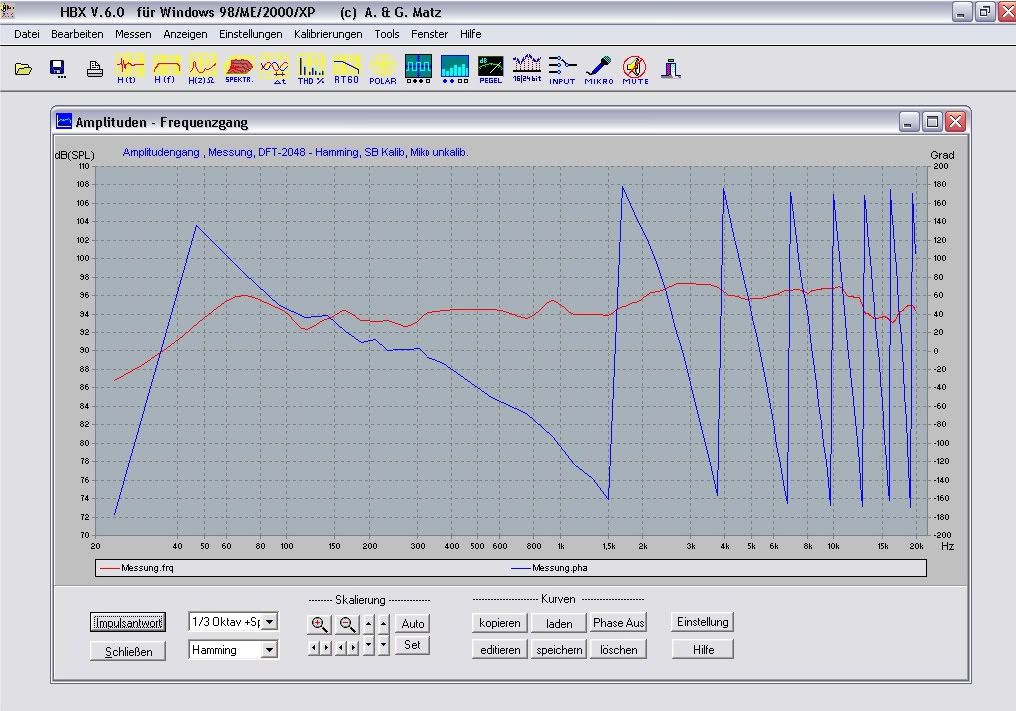
Task: Open the Fenster menu
Action: (x=430, y=34)
